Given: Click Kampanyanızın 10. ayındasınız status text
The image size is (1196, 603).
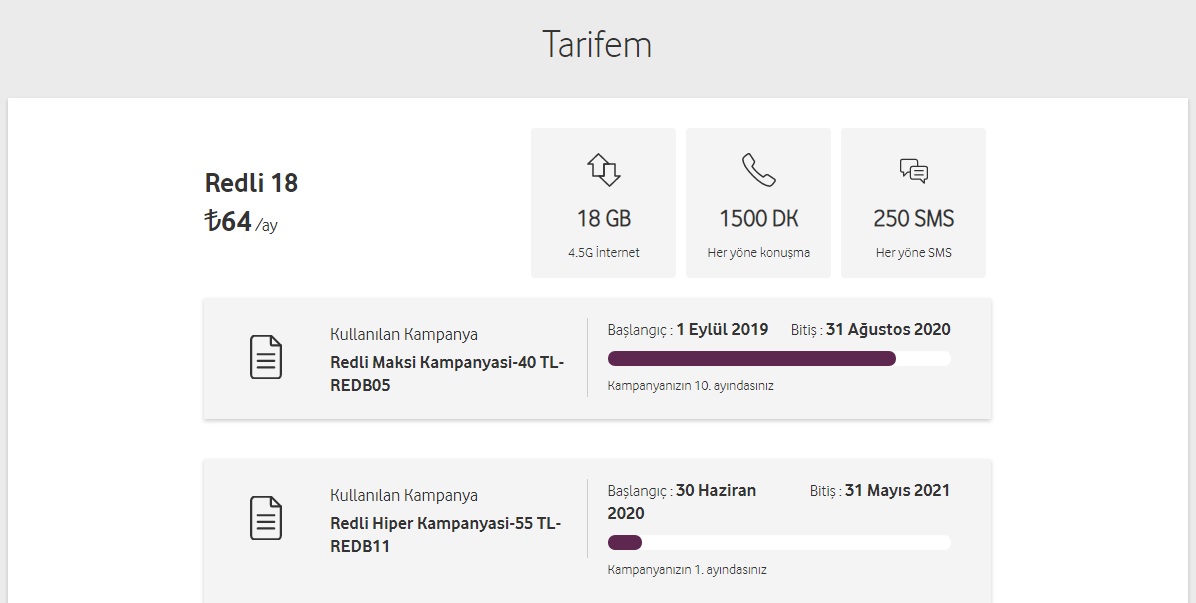Looking at the screenshot, I should point(690,386).
